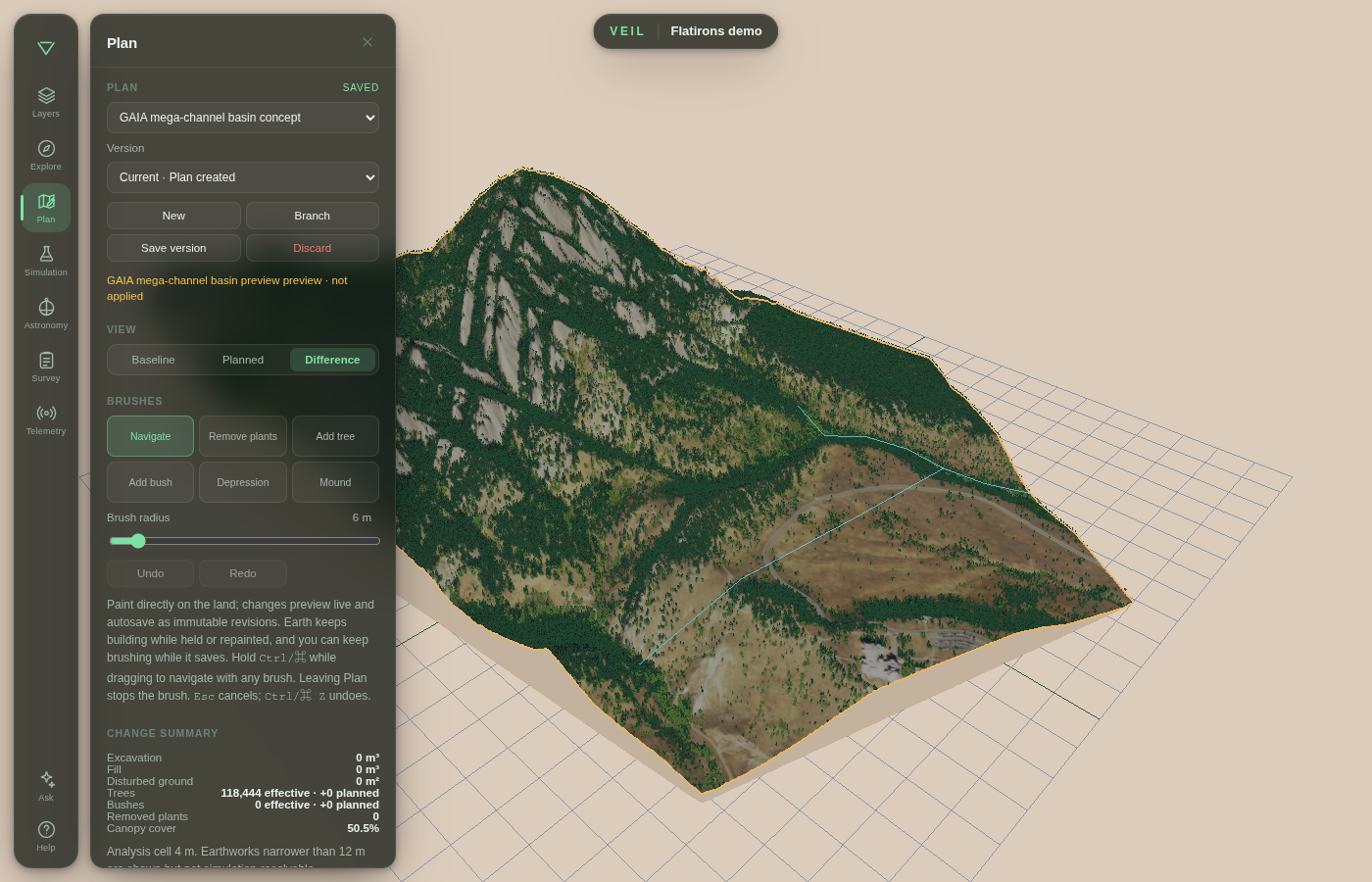
Task: Click the red Discard button
Action: coord(313,248)
